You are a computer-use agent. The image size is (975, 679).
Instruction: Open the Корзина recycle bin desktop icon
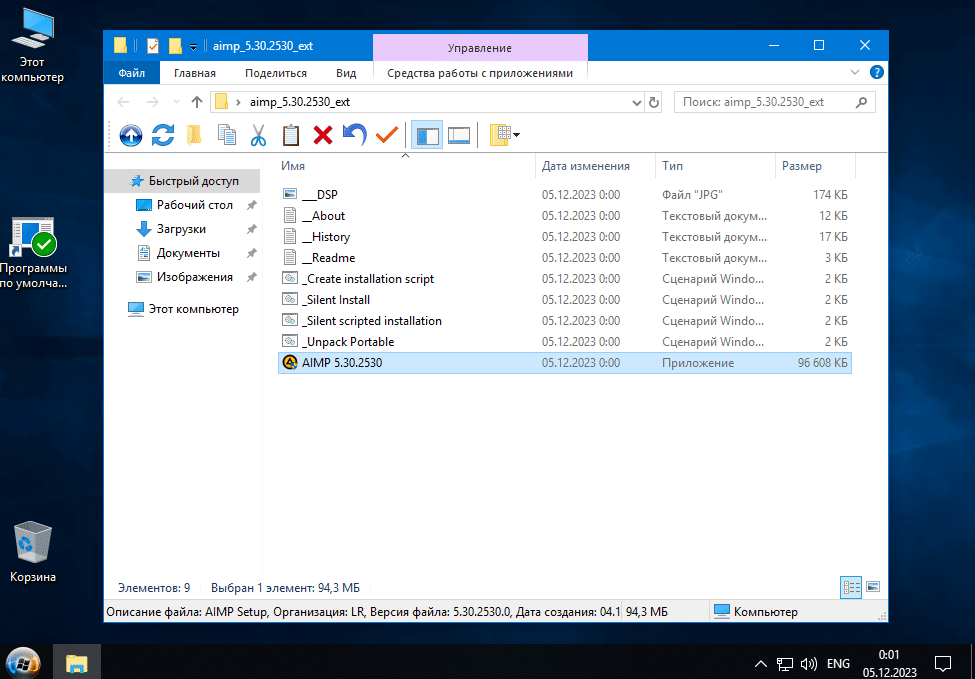(32, 551)
